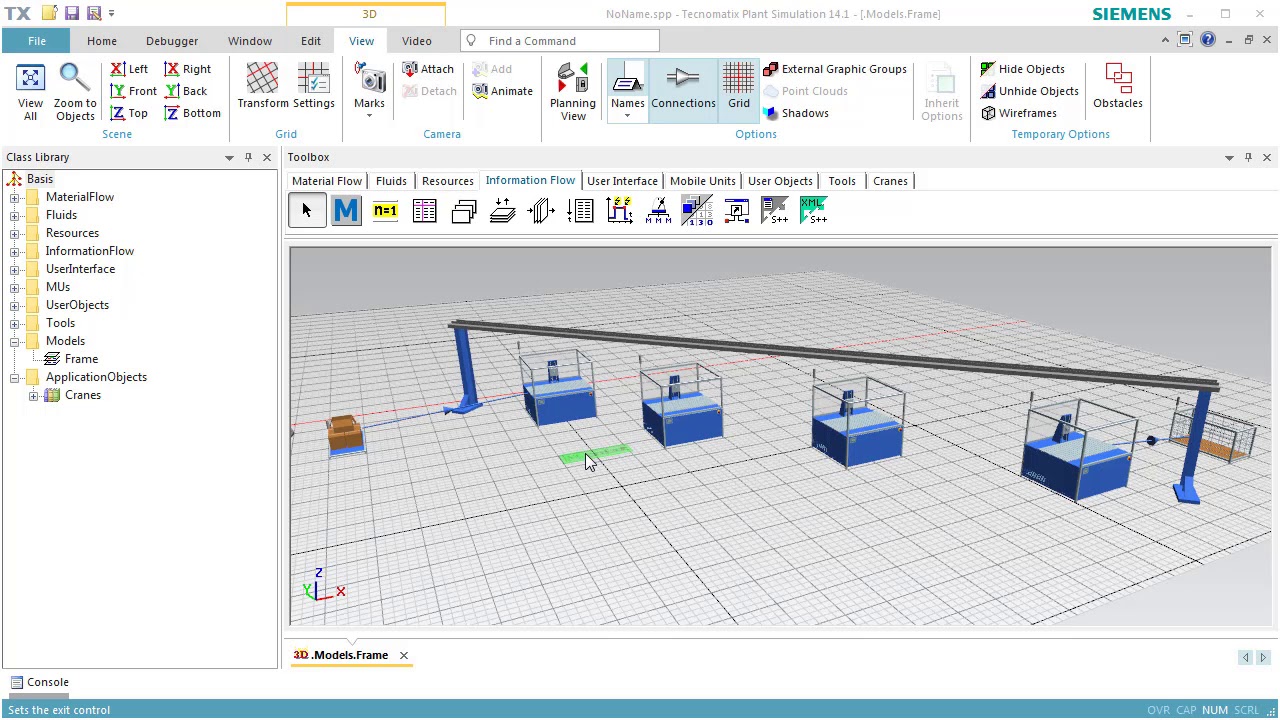
Task: Select the QueueFile object icon
Action: point(541,211)
